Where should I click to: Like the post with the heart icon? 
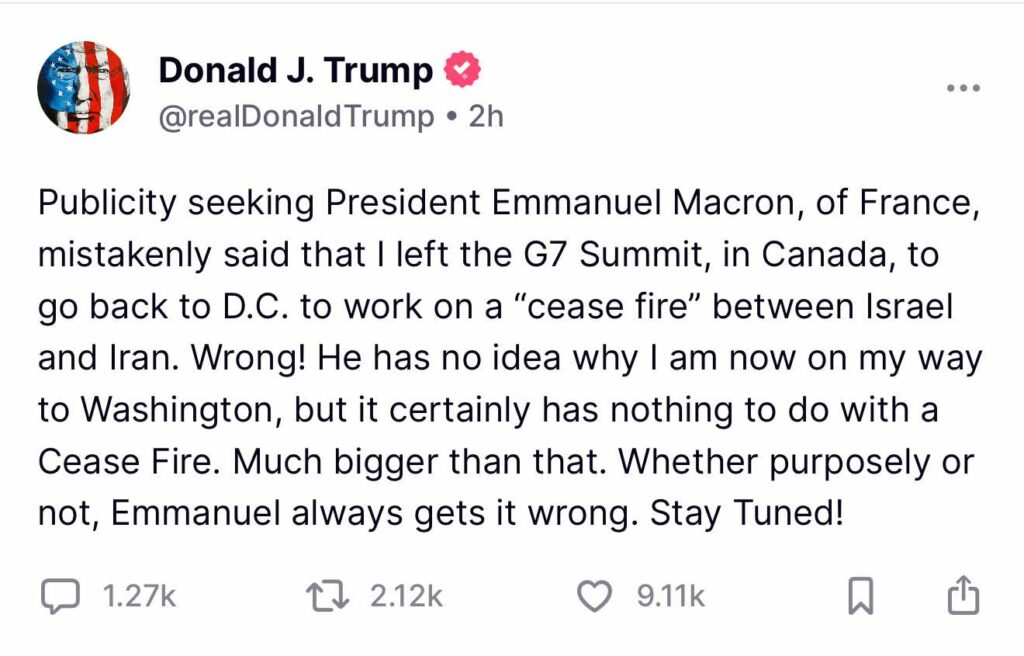point(596,597)
